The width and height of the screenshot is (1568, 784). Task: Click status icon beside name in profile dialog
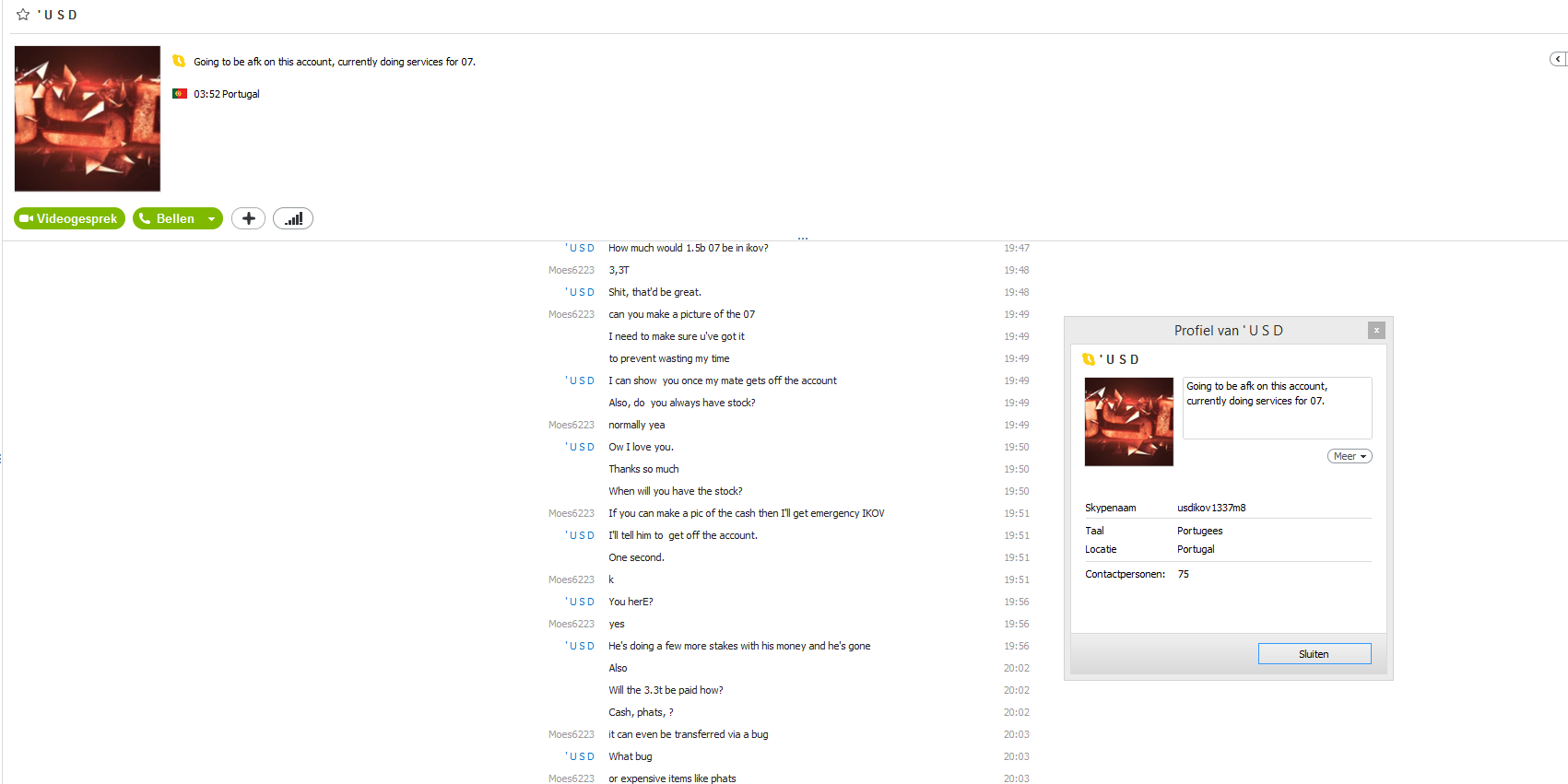click(x=1089, y=359)
